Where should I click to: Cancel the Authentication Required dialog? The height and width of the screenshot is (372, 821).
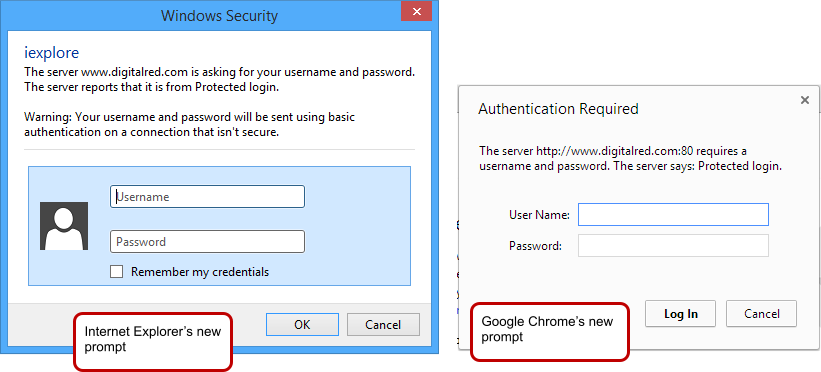[x=761, y=314]
